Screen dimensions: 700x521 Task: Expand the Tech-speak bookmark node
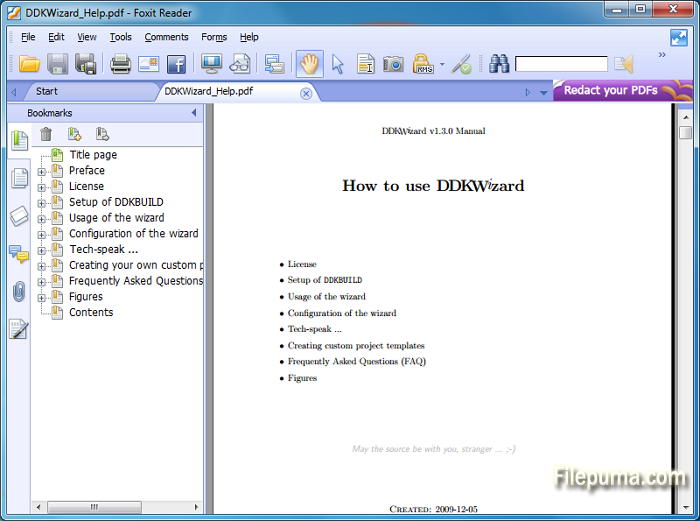pos(42,251)
